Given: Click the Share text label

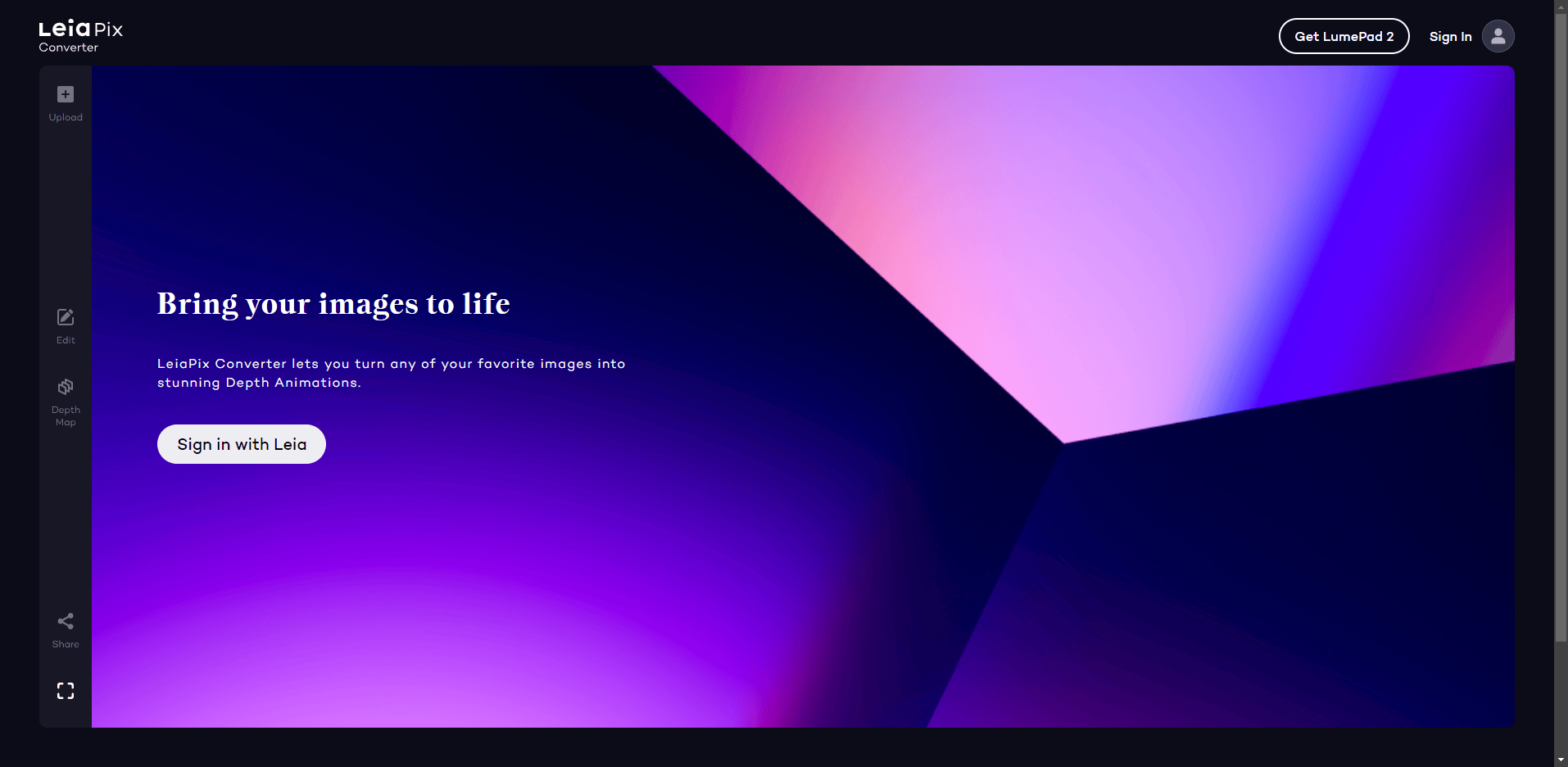Looking at the screenshot, I should (x=66, y=644).
